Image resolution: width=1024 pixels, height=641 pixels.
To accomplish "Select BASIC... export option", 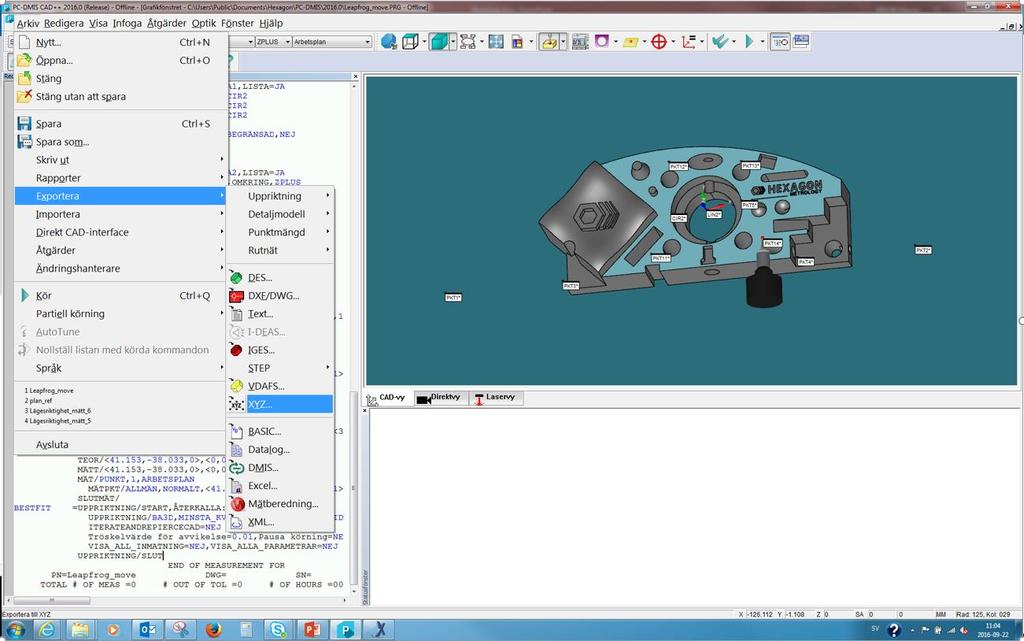I will pos(281,431).
